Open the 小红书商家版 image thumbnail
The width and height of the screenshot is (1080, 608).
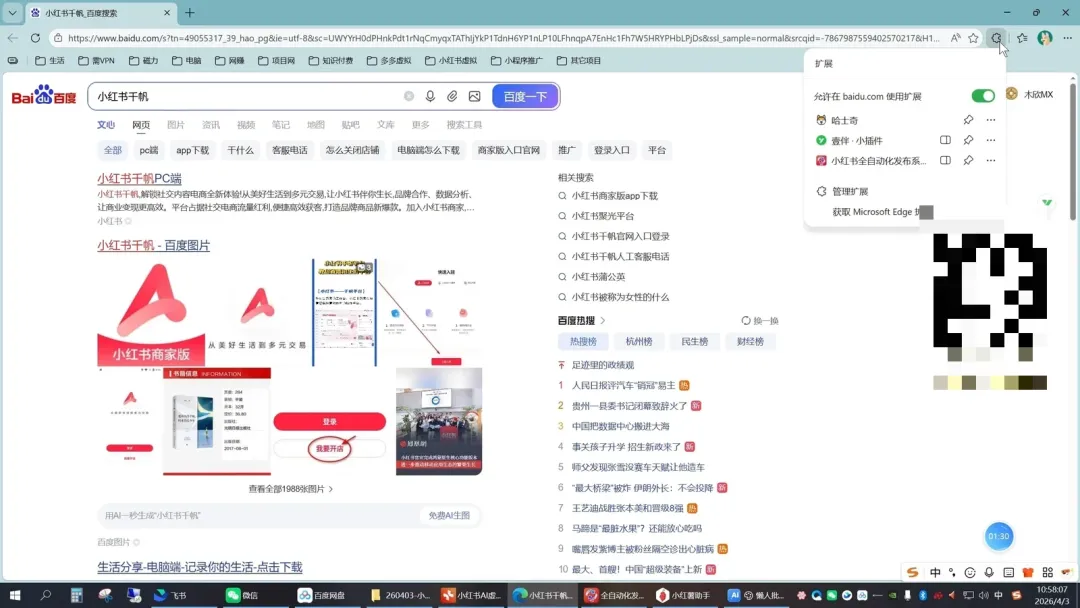(151, 312)
